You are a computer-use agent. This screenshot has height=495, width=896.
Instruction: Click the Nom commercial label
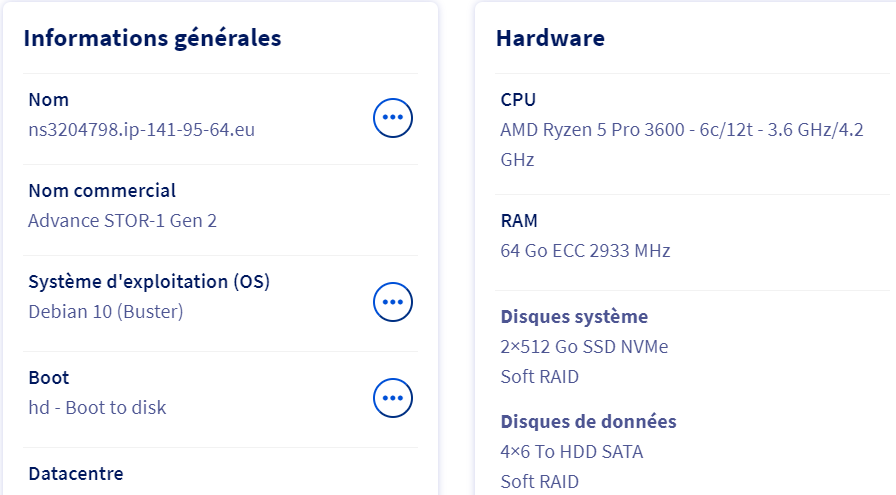pyautogui.click(x=102, y=190)
